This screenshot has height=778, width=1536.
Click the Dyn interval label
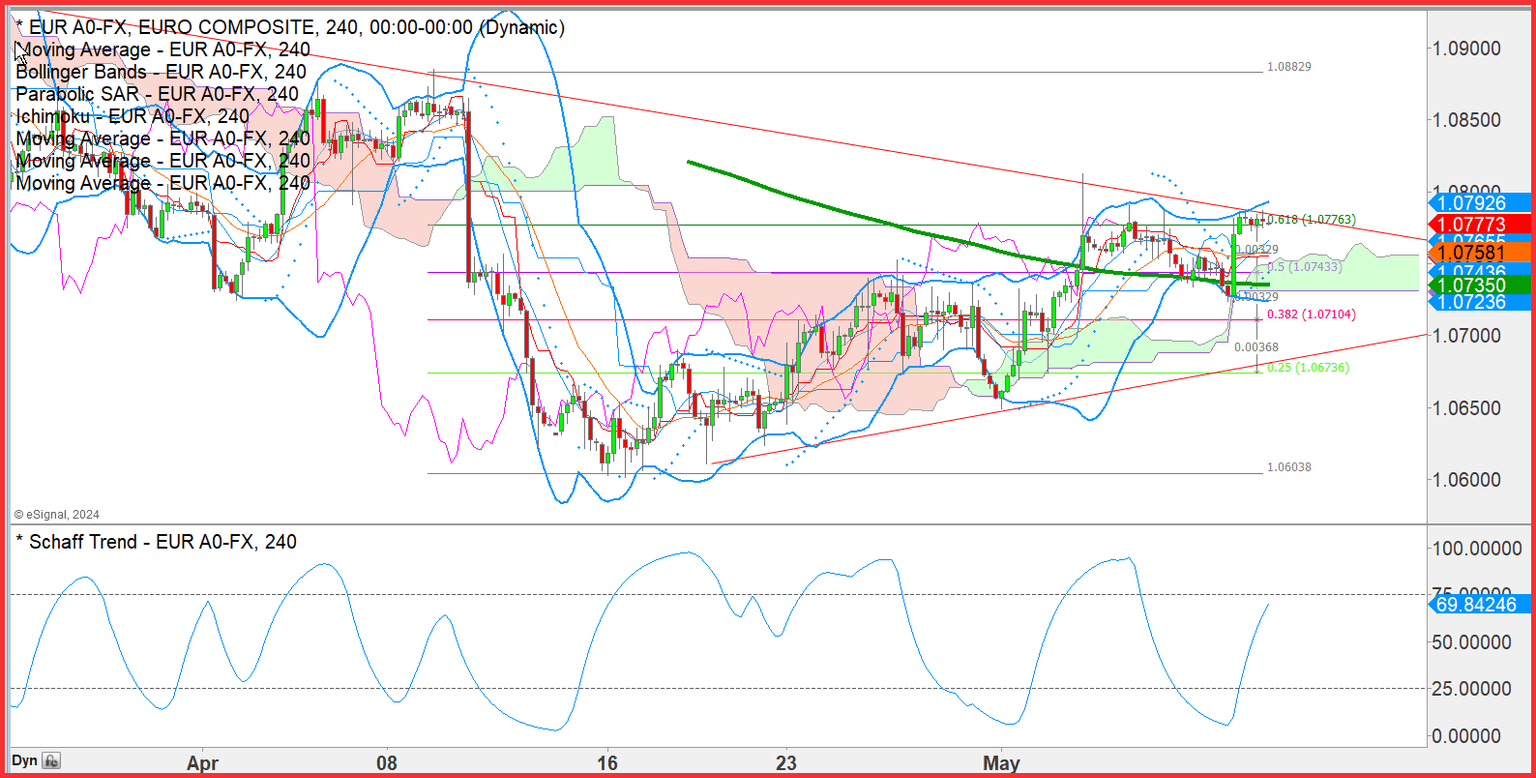tap(24, 760)
